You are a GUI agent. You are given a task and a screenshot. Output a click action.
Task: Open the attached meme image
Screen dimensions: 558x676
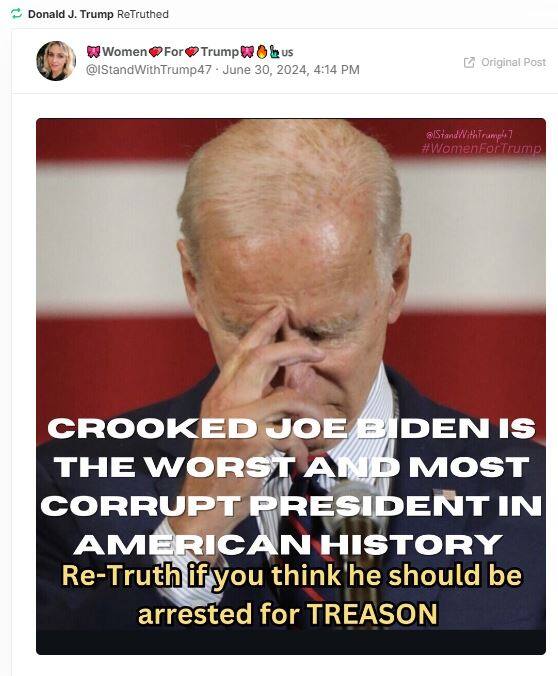(x=291, y=386)
